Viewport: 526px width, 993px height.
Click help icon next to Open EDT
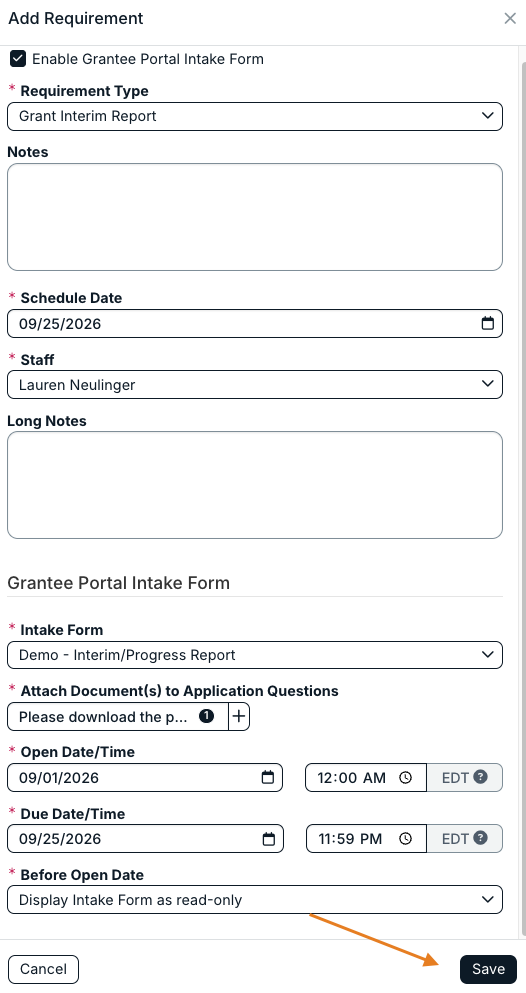[480, 776]
